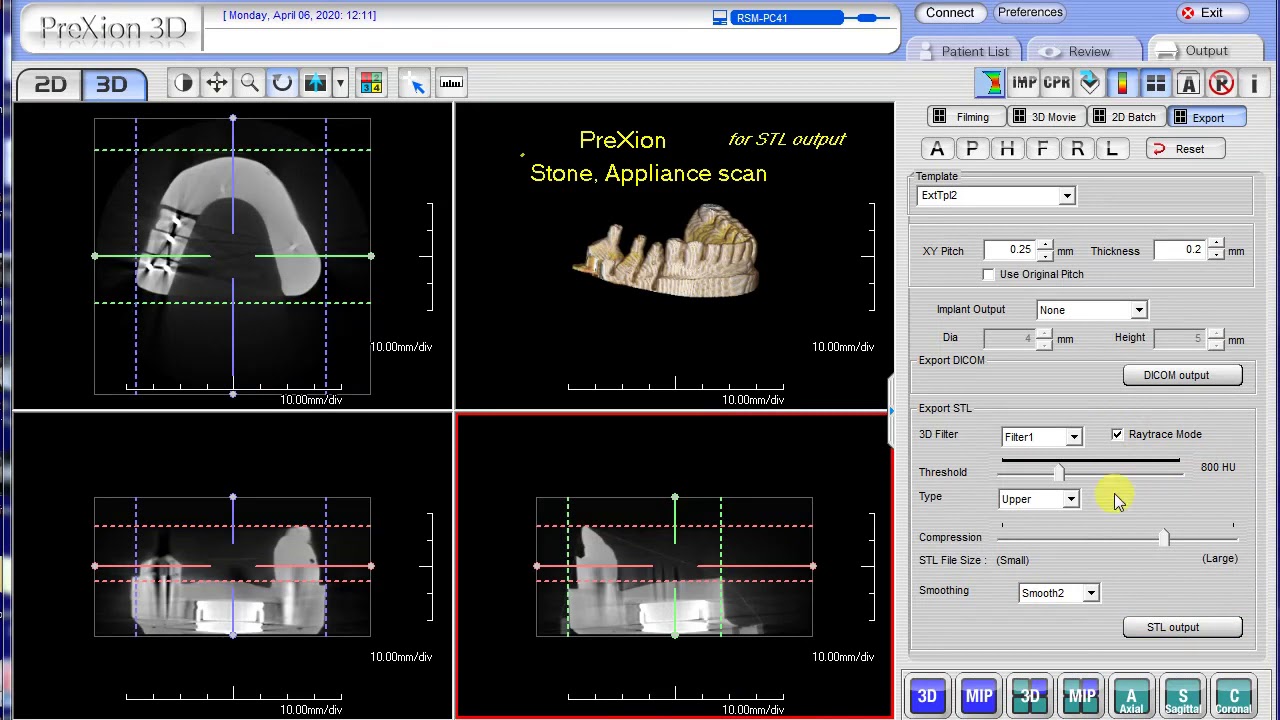The width and height of the screenshot is (1280, 720).
Task: Switch to 3D mode tab
Action: [112, 85]
